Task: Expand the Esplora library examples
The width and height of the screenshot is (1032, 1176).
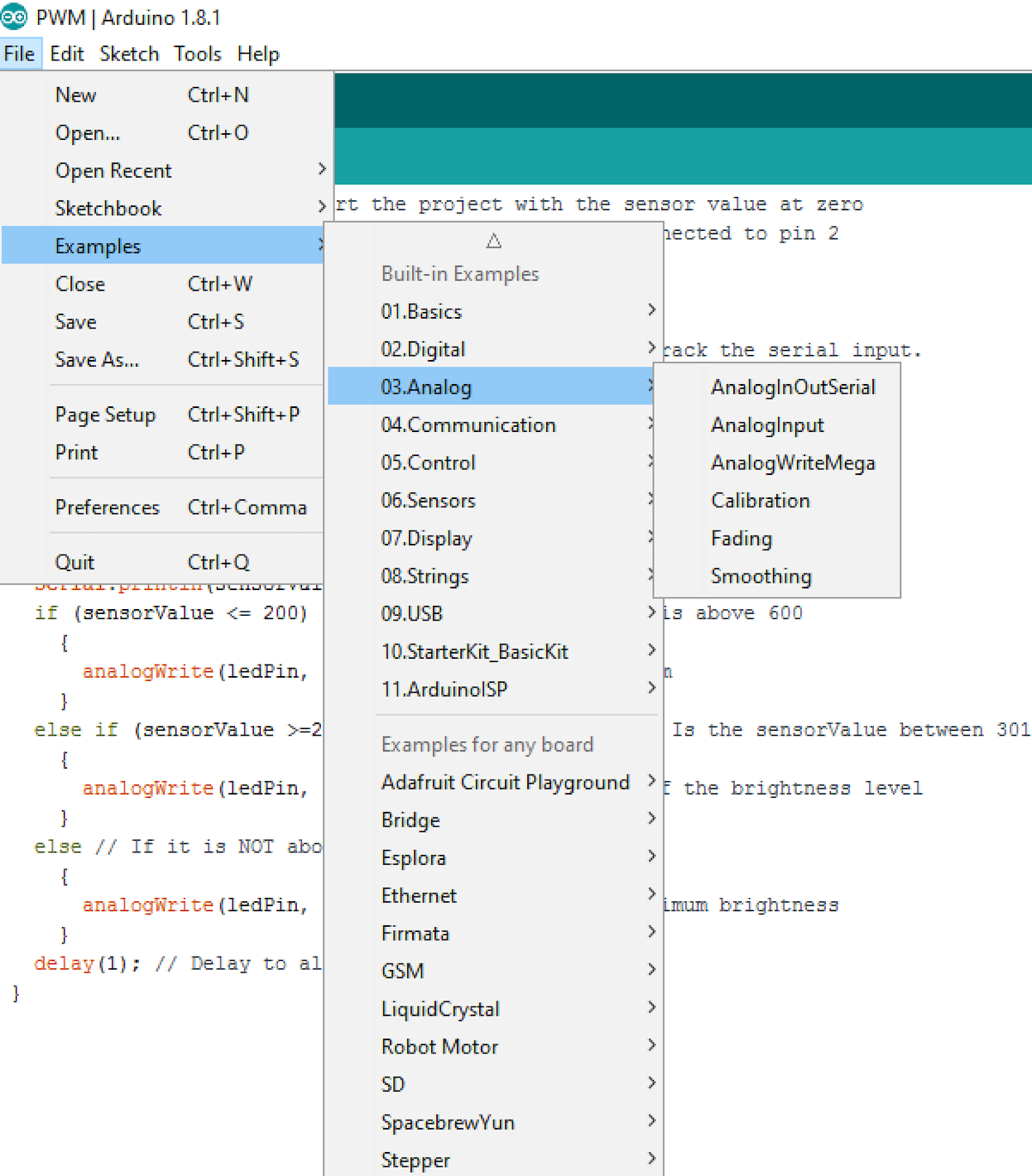Action: [494, 858]
